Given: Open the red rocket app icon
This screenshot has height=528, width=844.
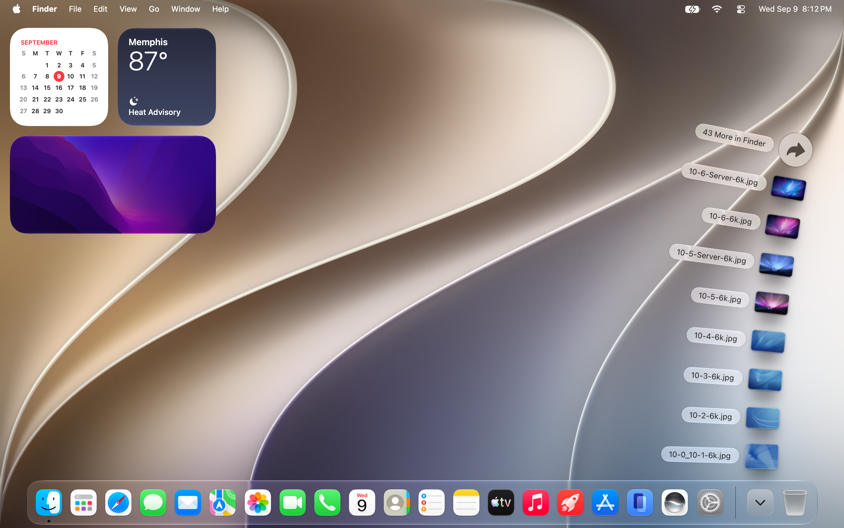Looking at the screenshot, I should (570, 503).
